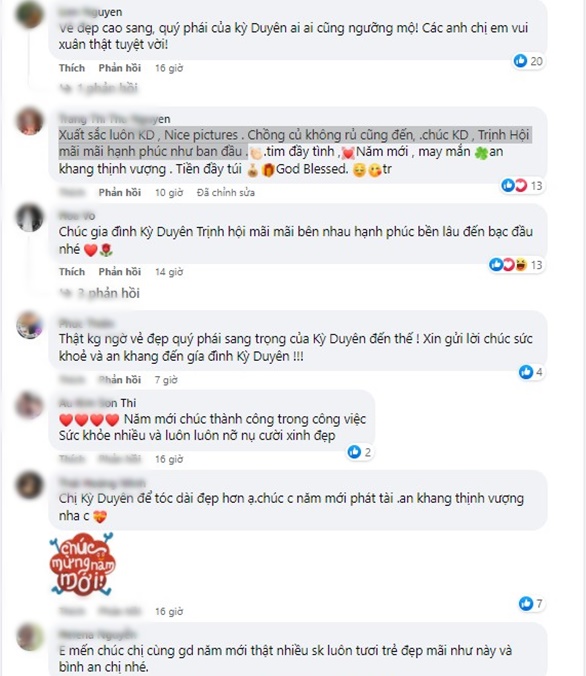Image resolution: width=586 pixels, height=676 pixels.
Task: Click Phản hồi under the 16 giờ first comment
Action: coord(119,68)
